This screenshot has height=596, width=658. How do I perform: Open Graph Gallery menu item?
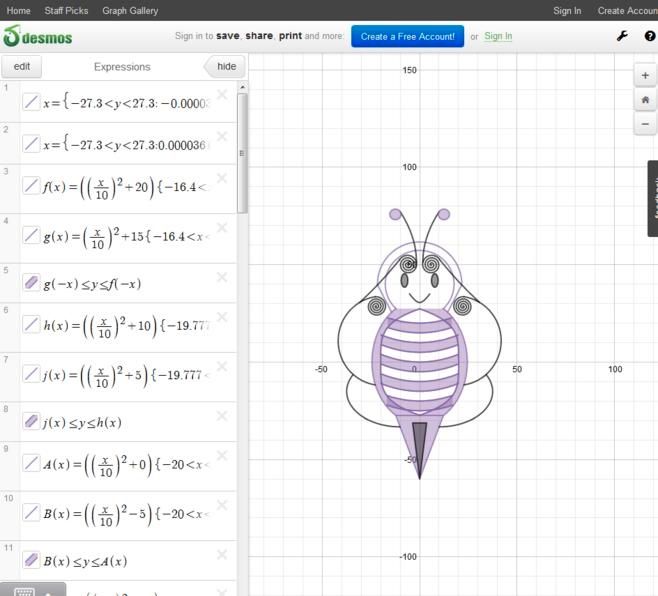pyautogui.click(x=130, y=10)
